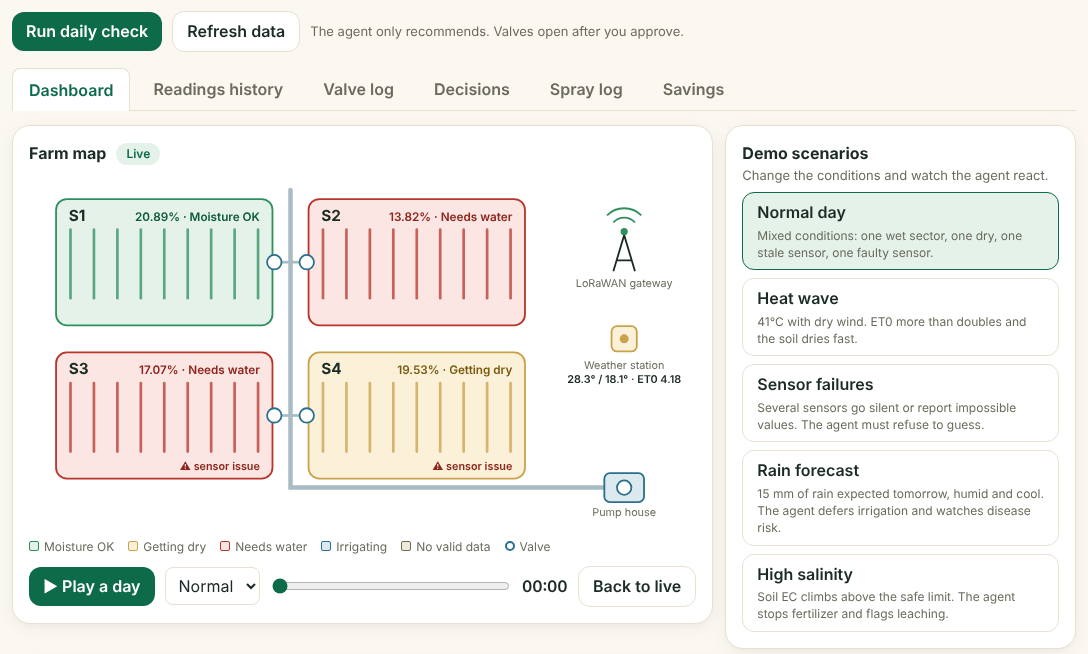The image size is (1088, 654).
Task: Click the S2 sector valve circle
Action: (x=307, y=262)
